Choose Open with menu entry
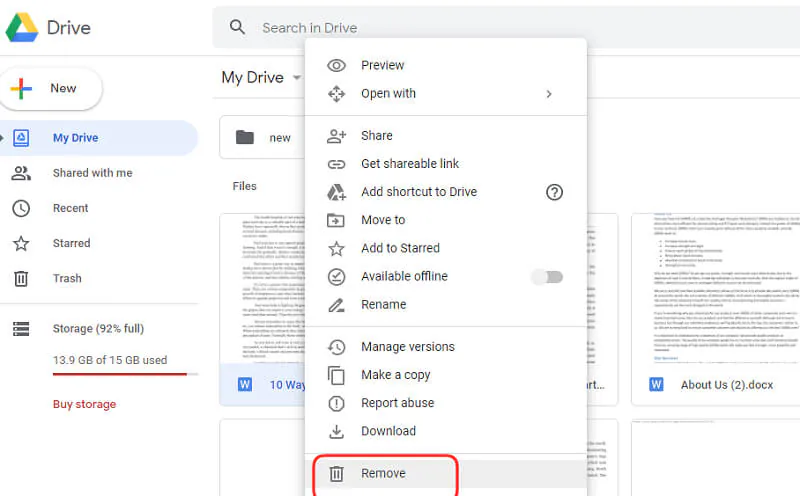The image size is (800, 496). (x=446, y=94)
